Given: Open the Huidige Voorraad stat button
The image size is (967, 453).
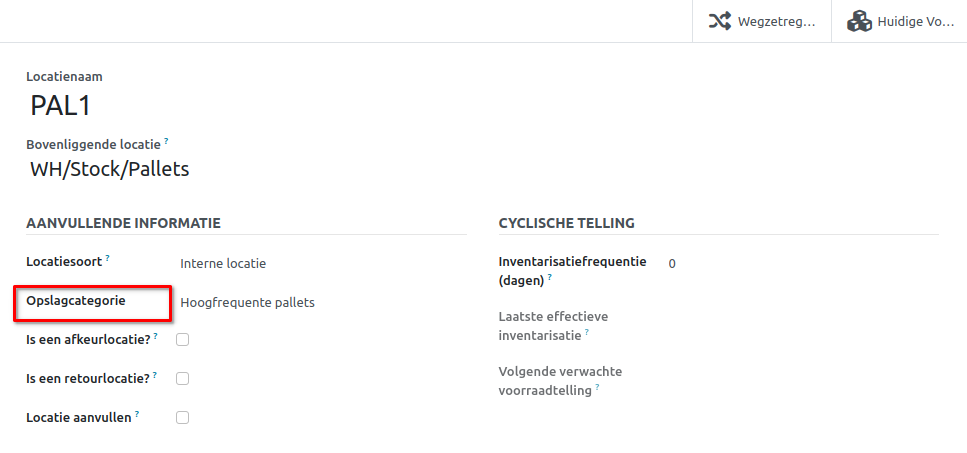Looking at the screenshot, I should [898, 21].
